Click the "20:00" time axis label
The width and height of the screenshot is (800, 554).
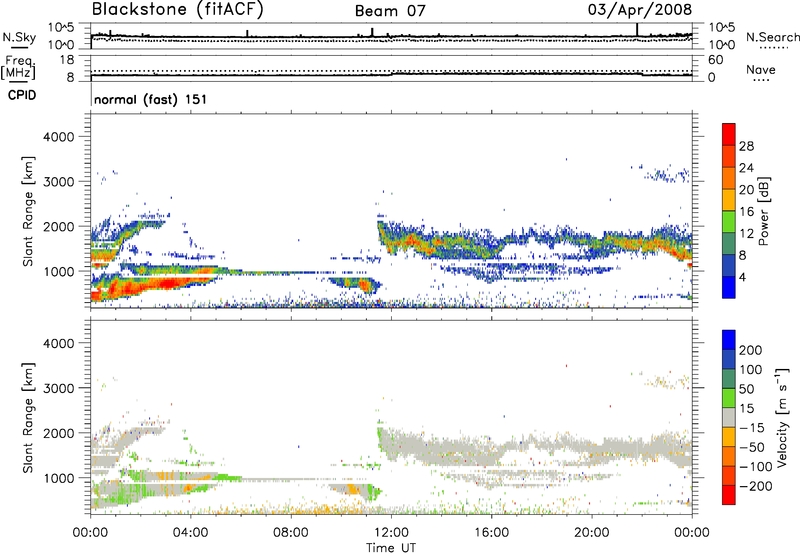coord(591,533)
